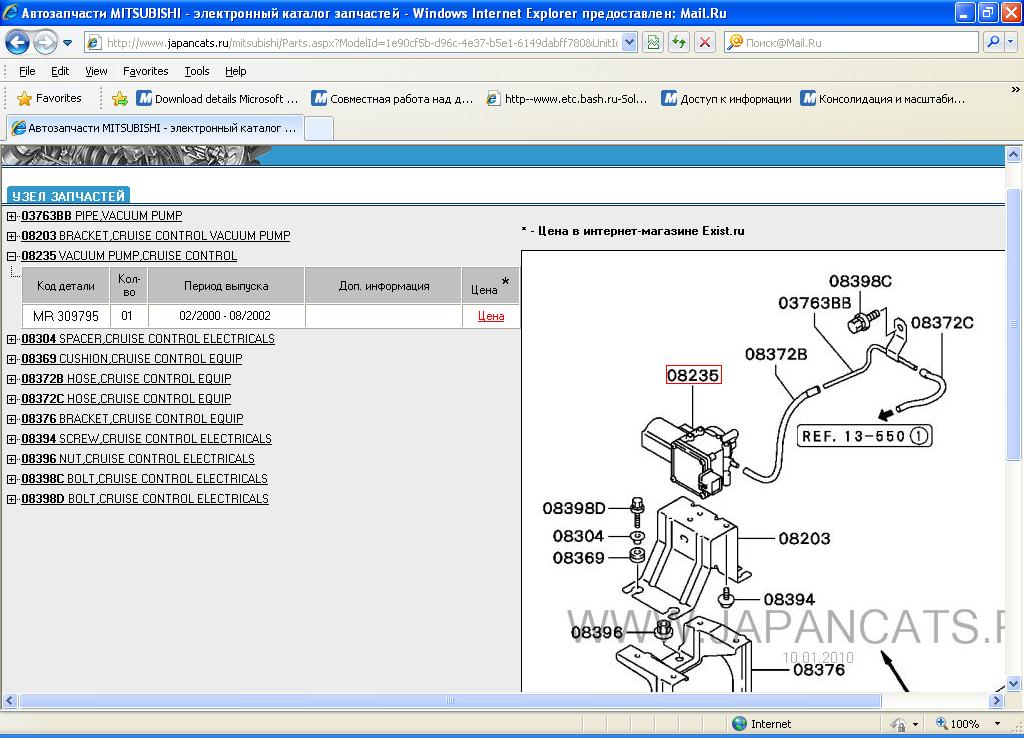Expand the 08304 SPACER plus box
This screenshot has width=1024, height=738.
click(12, 339)
